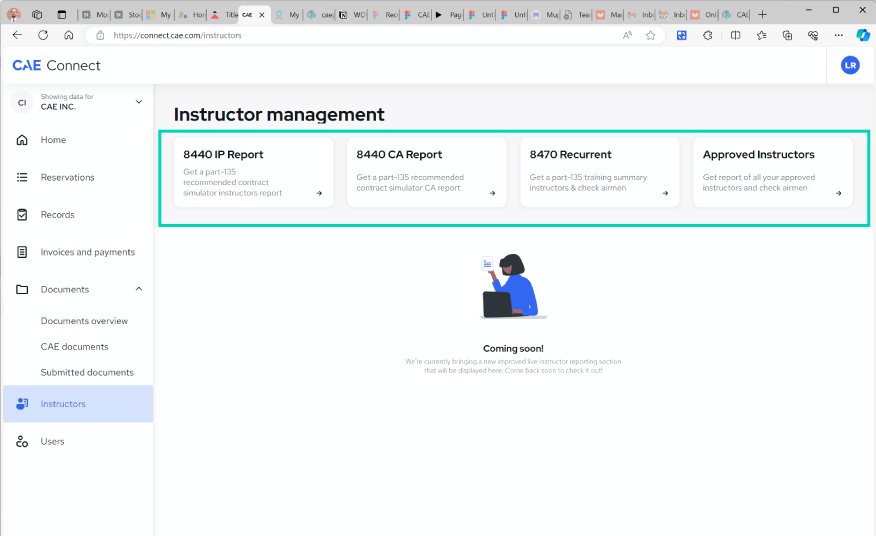Viewport: 876px width, 536px height.
Task: Go back with the browser back arrow
Action: click(17, 35)
